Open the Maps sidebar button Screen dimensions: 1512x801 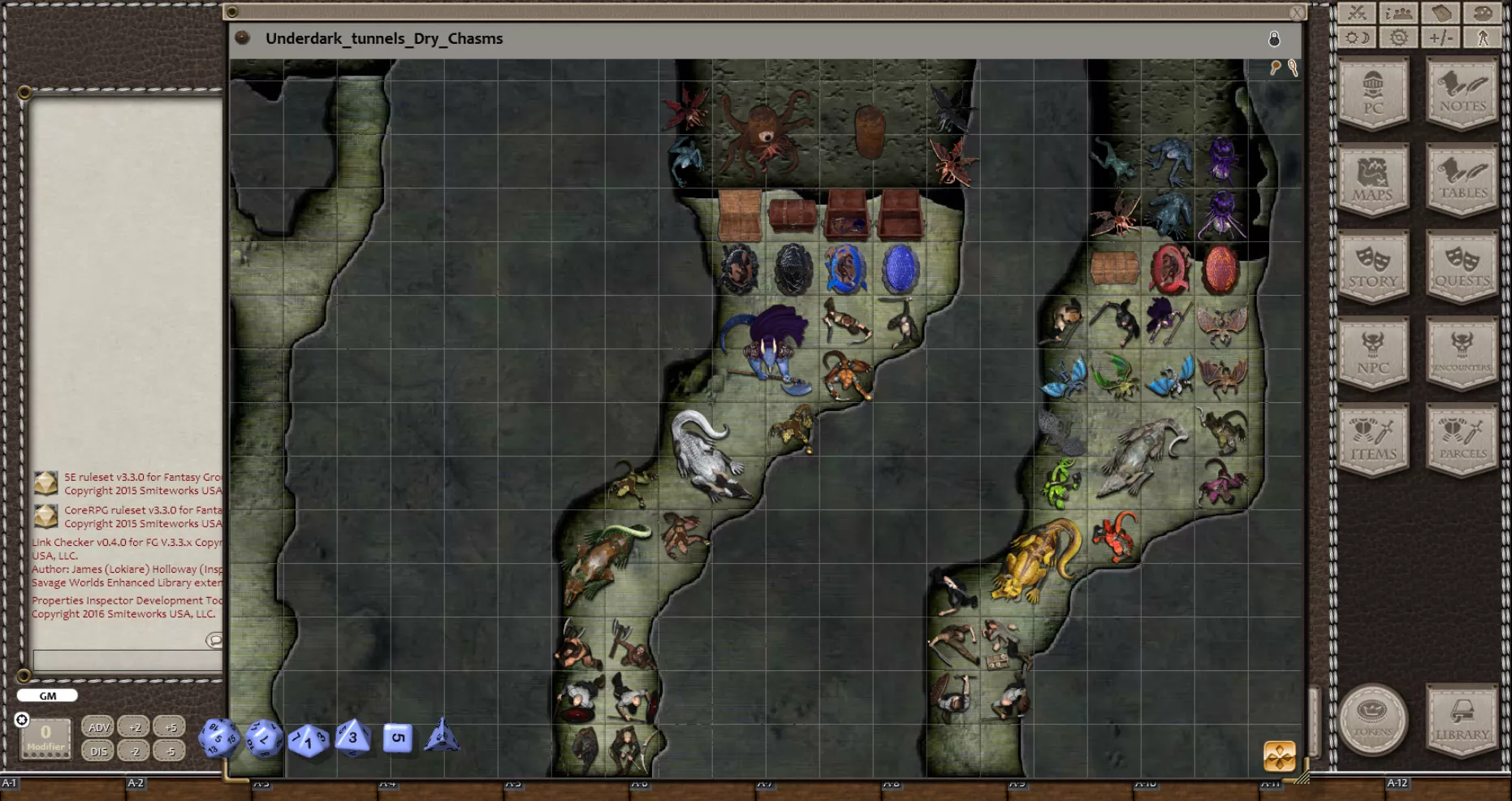(x=1373, y=180)
